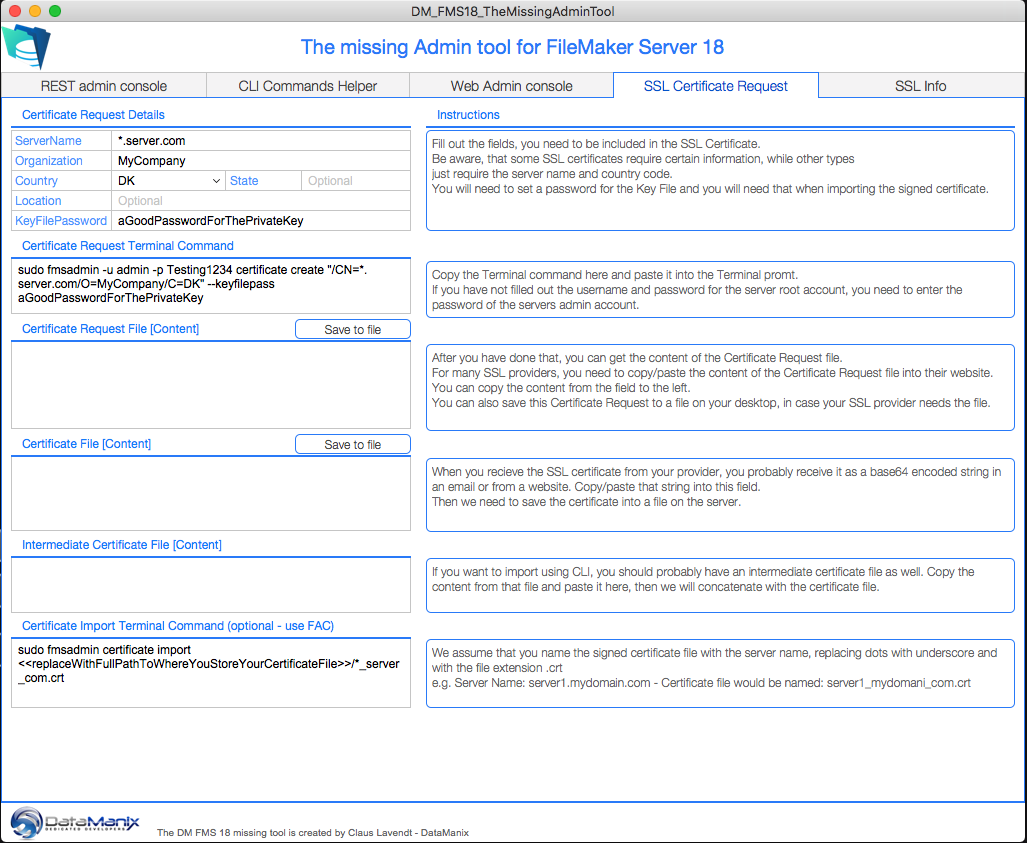Click the 'State' field label
This screenshot has height=843, width=1027.
click(244, 181)
